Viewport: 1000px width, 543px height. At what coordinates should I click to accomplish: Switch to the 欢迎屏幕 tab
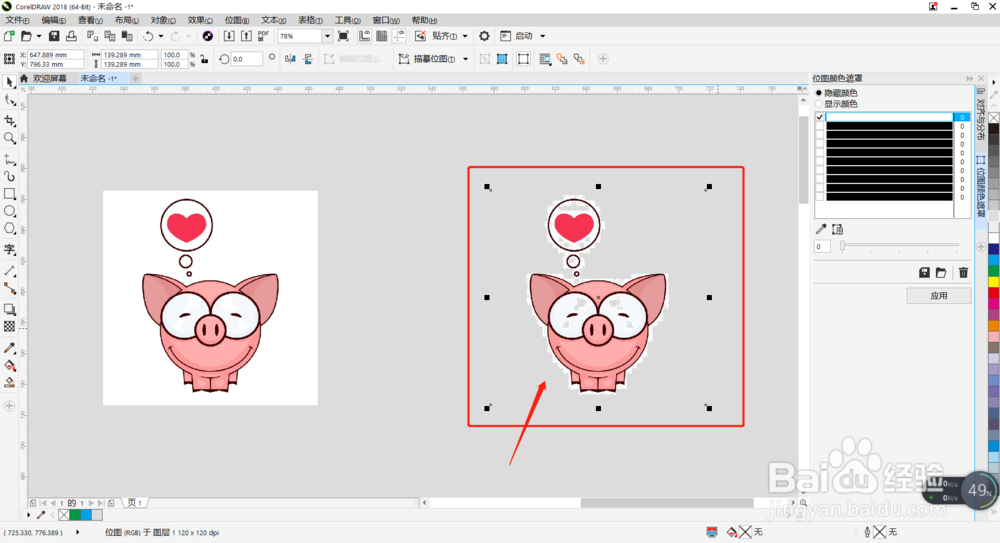[49, 78]
